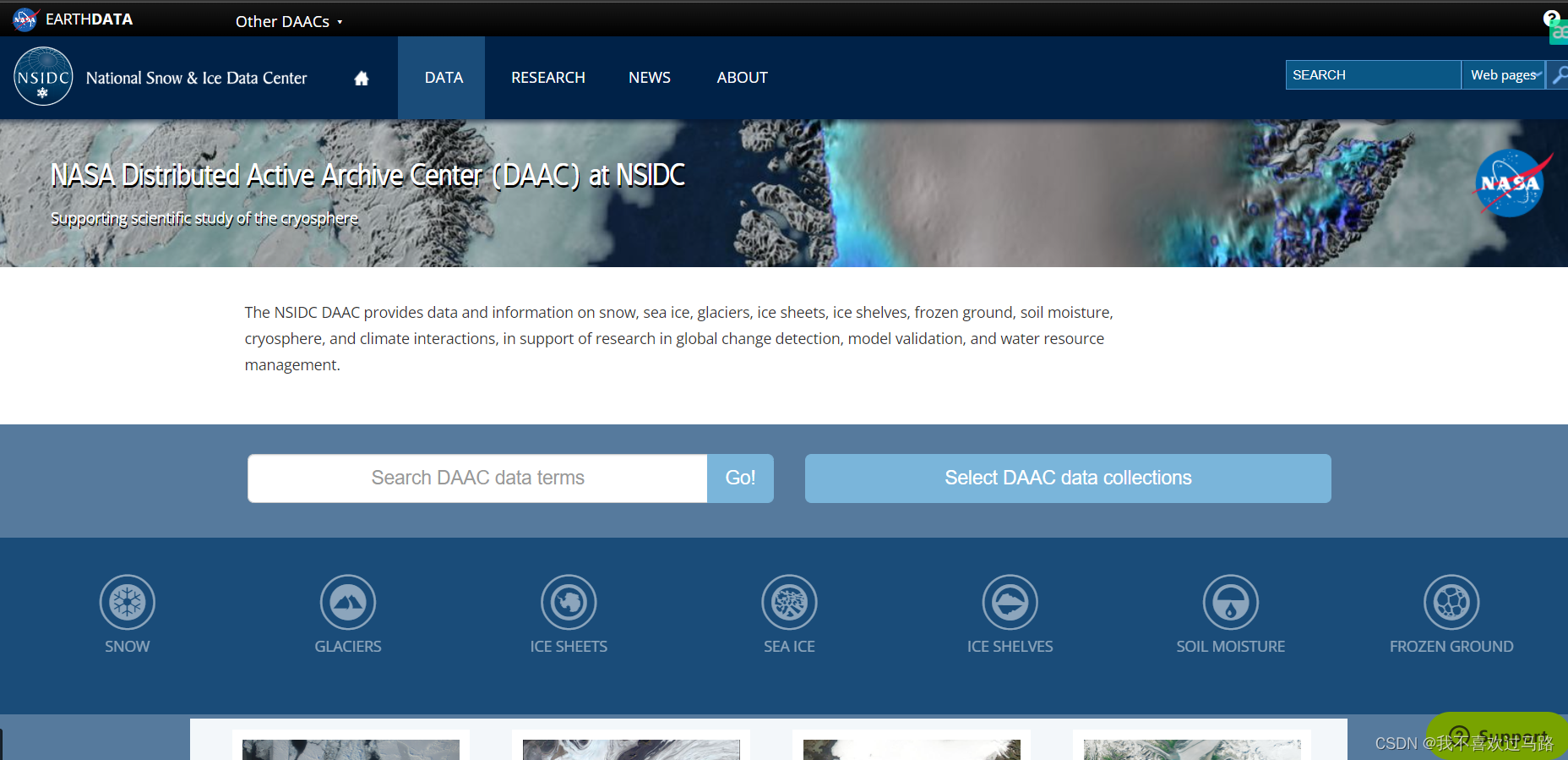Click Supporting scientific study of the cryosphere text
The image size is (1568, 760).
204,218
